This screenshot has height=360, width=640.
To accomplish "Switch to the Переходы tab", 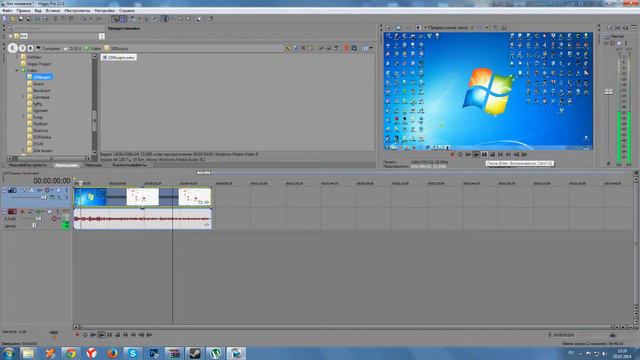I will [x=93, y=165].
